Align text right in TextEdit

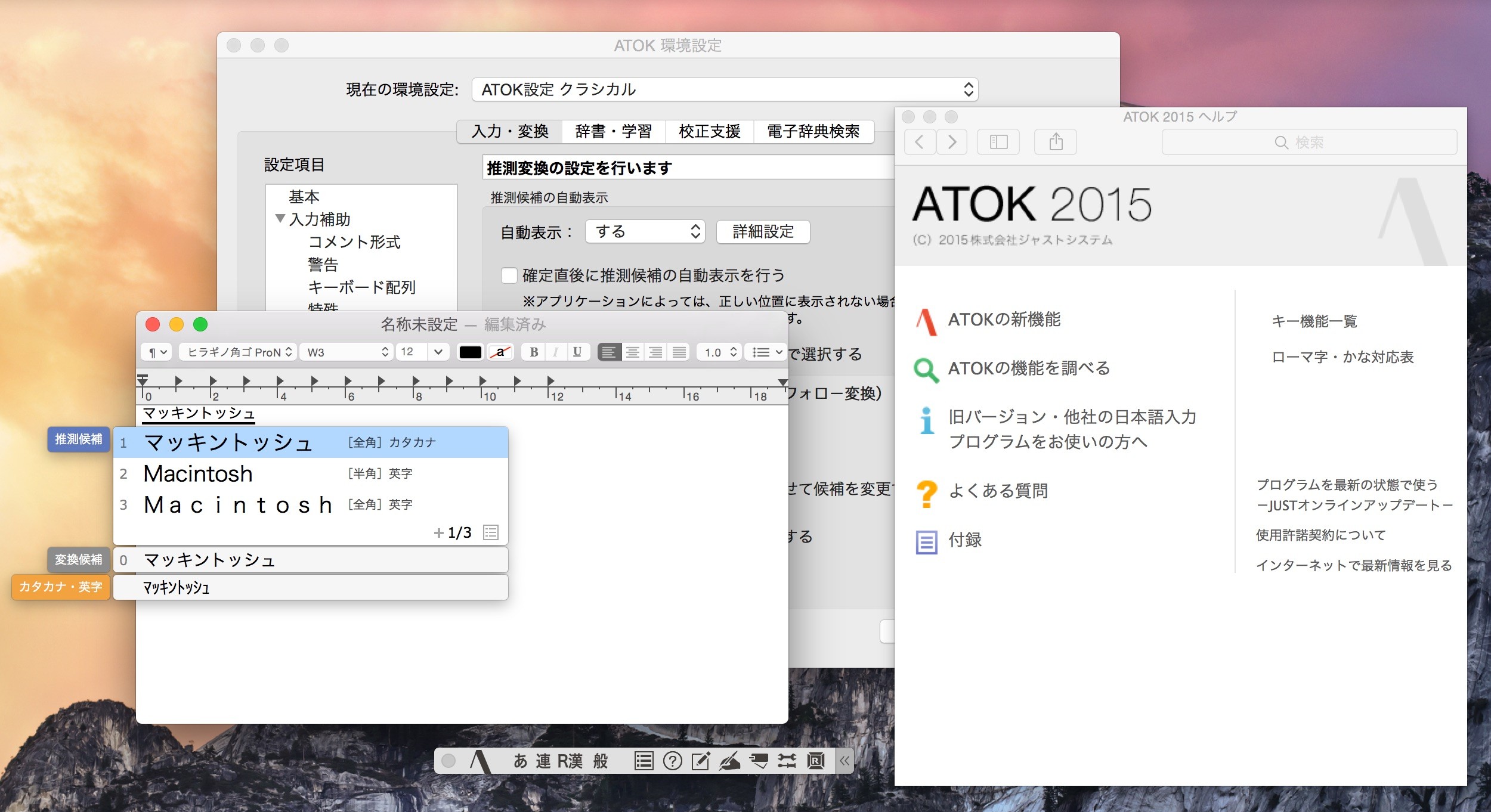[x=655, y=352]
